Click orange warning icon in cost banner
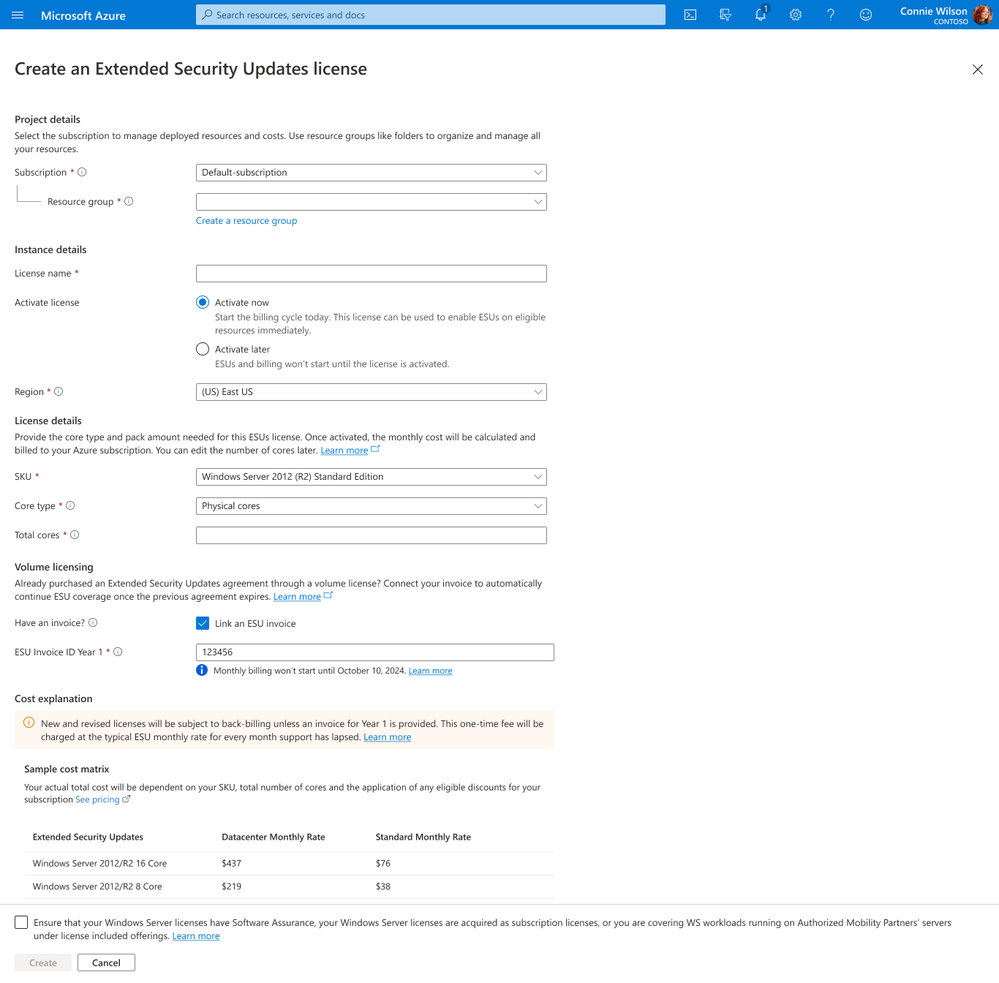Image resolution: width=999 pixels, height=983 pixels. coord(29,722)
